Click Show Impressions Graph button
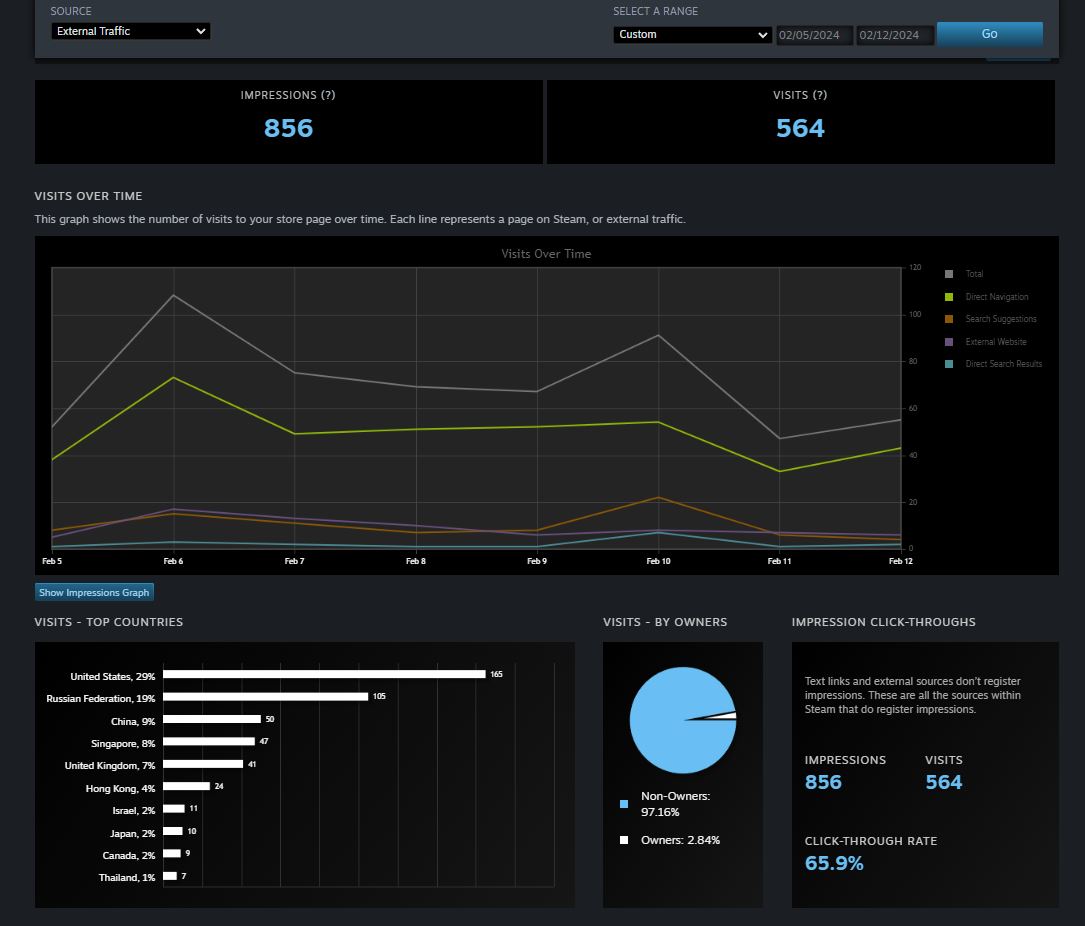This screenshot has width=1085, height=926. [x=94, y=592]
